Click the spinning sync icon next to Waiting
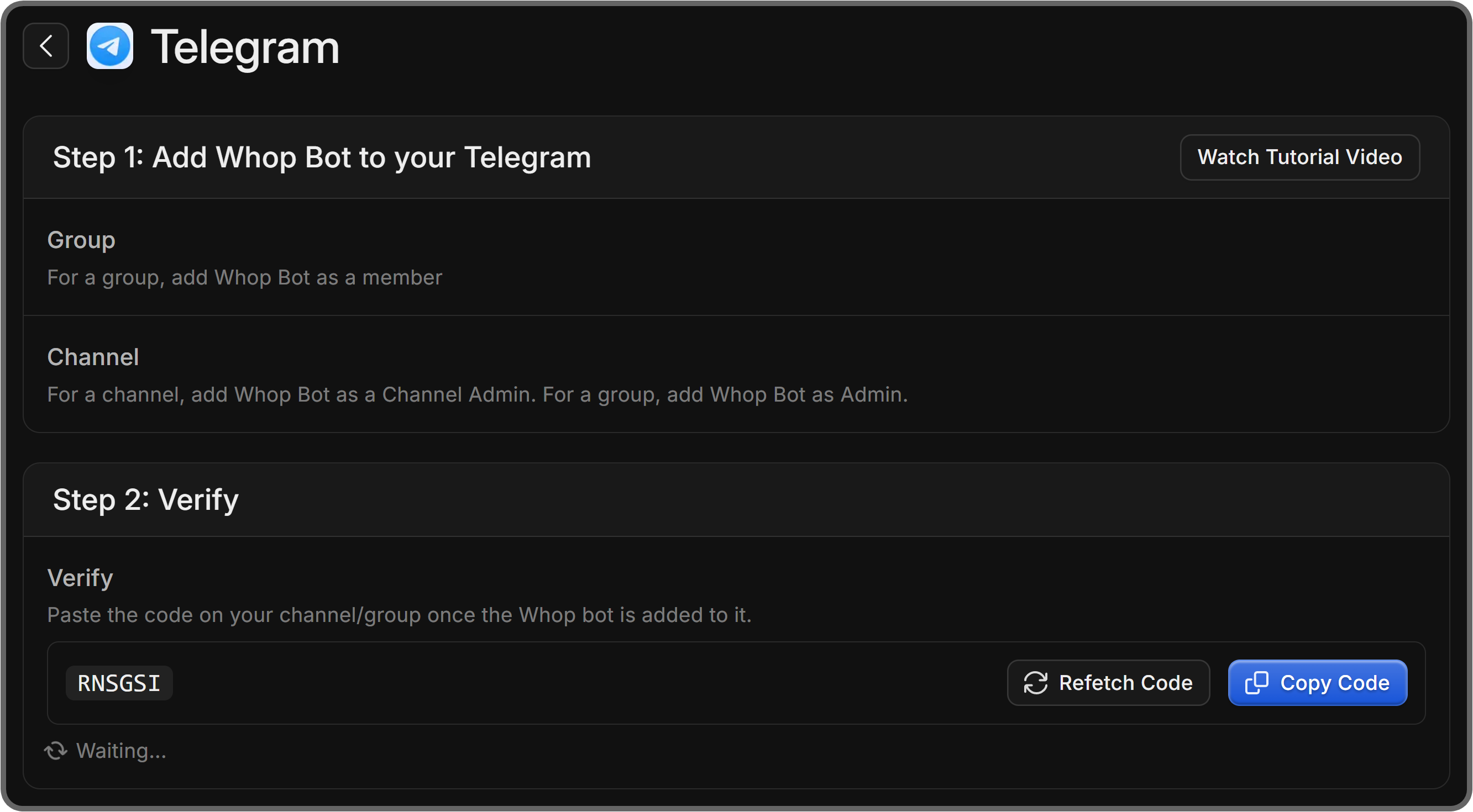The image size is (1473, 812). [55, 751]
